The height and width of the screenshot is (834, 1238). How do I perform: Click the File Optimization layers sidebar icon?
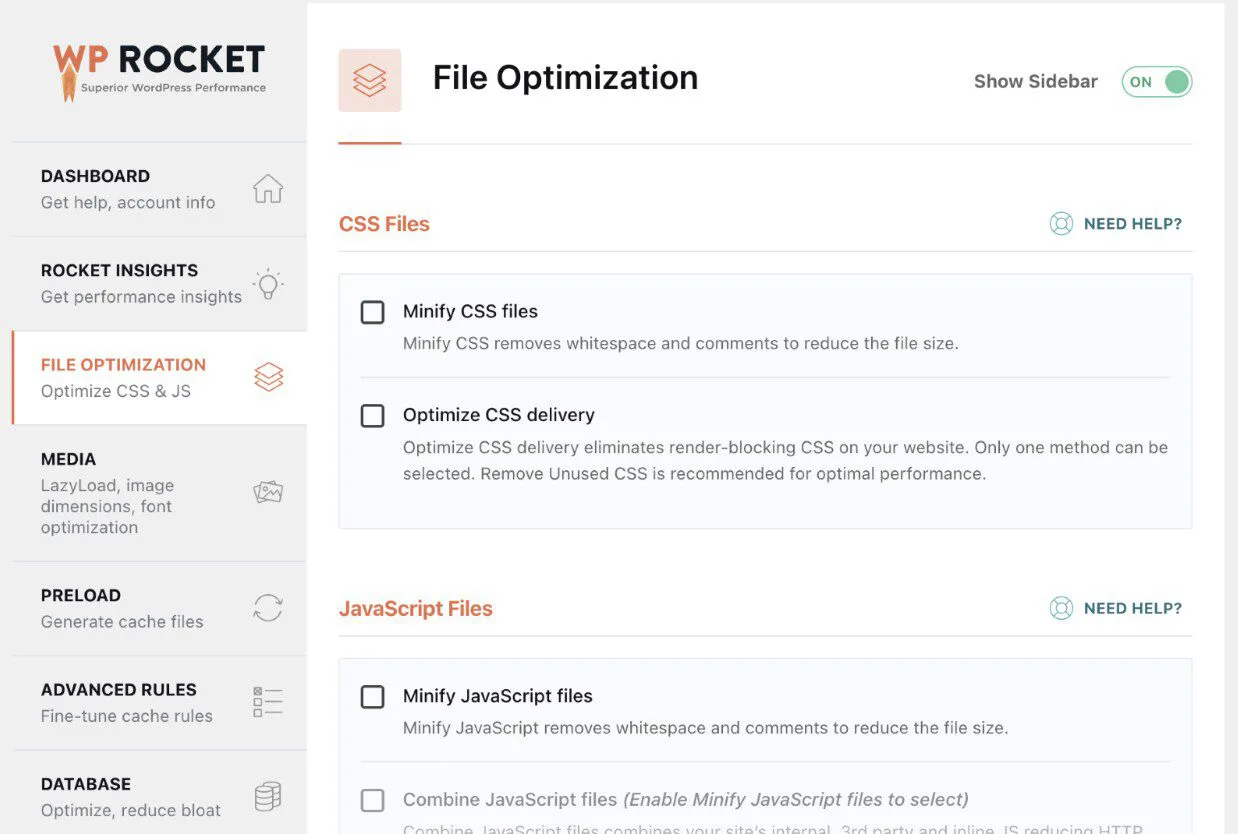click(268, 377)
